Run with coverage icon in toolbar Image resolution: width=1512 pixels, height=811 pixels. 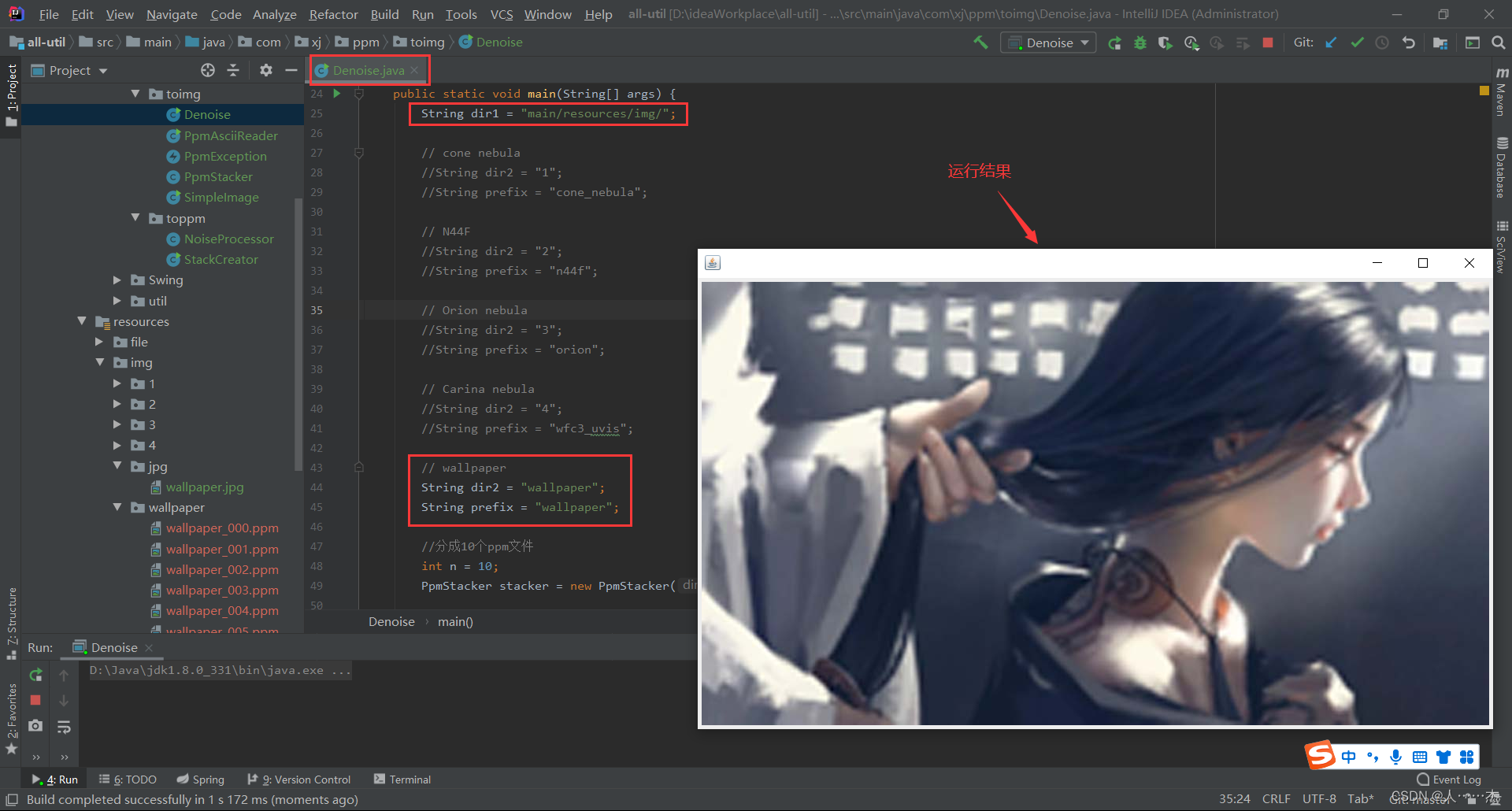1165,43
